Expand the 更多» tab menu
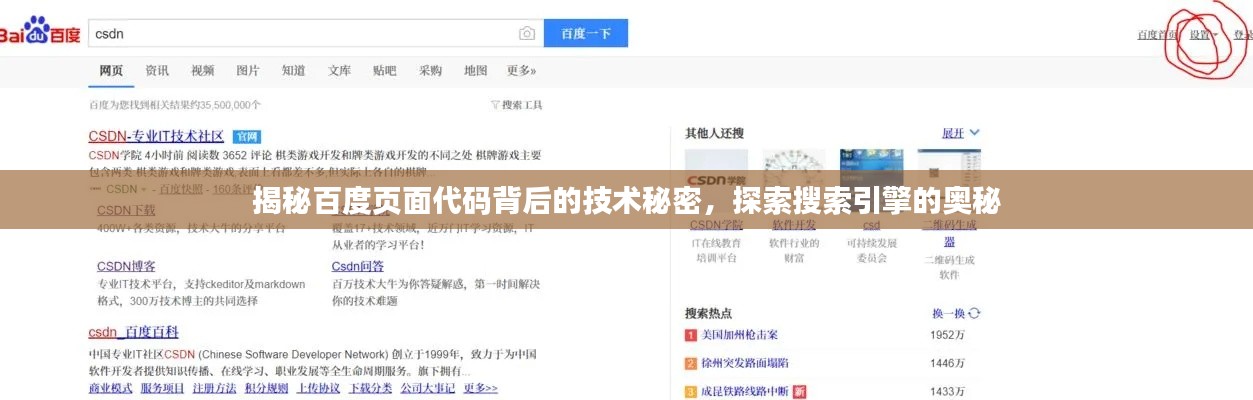Screen dimensions: 1253x400 click(x=521, y=70)
